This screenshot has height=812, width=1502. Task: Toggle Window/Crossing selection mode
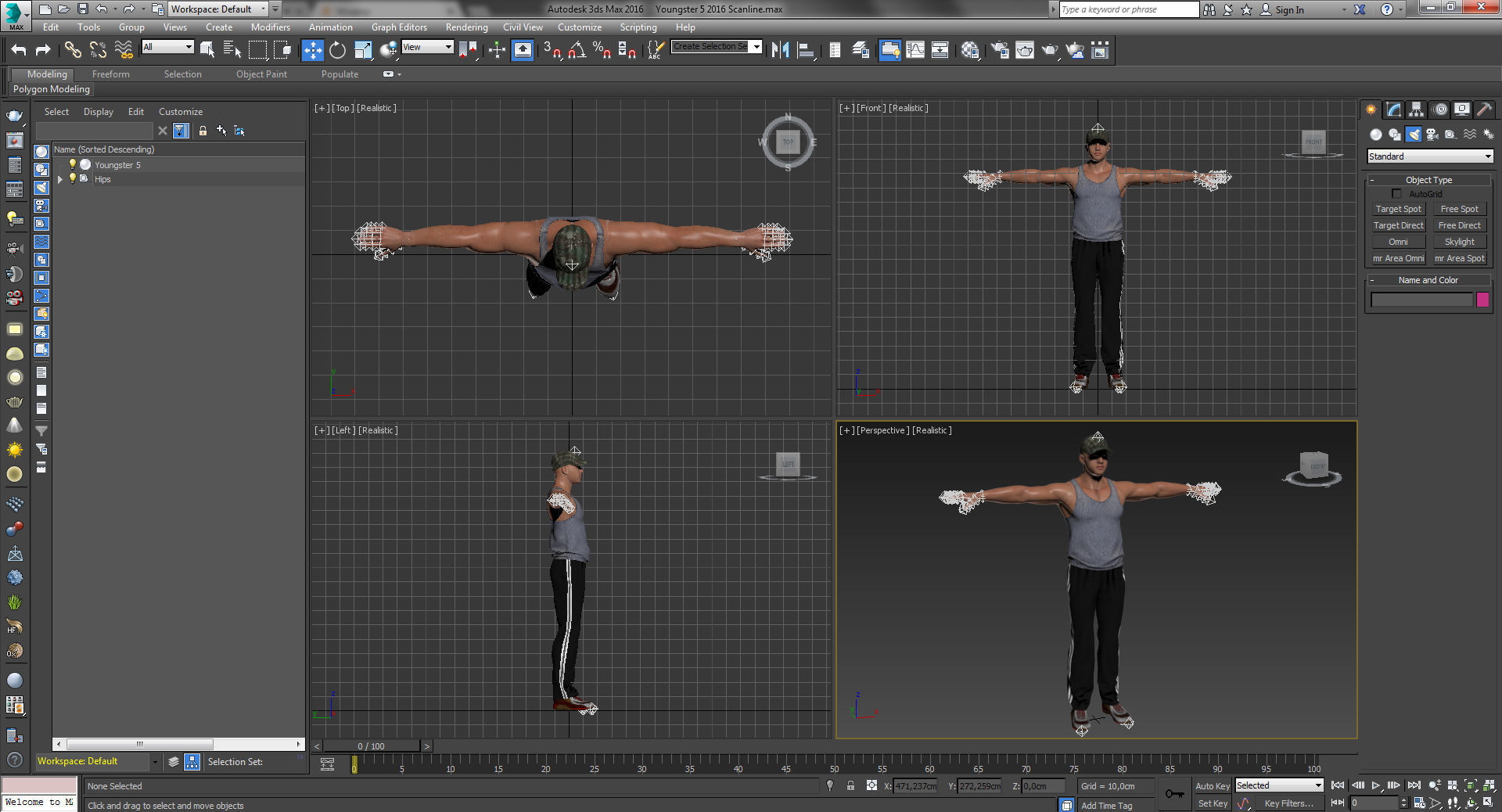pyautogui.click(x=282, y=50)
